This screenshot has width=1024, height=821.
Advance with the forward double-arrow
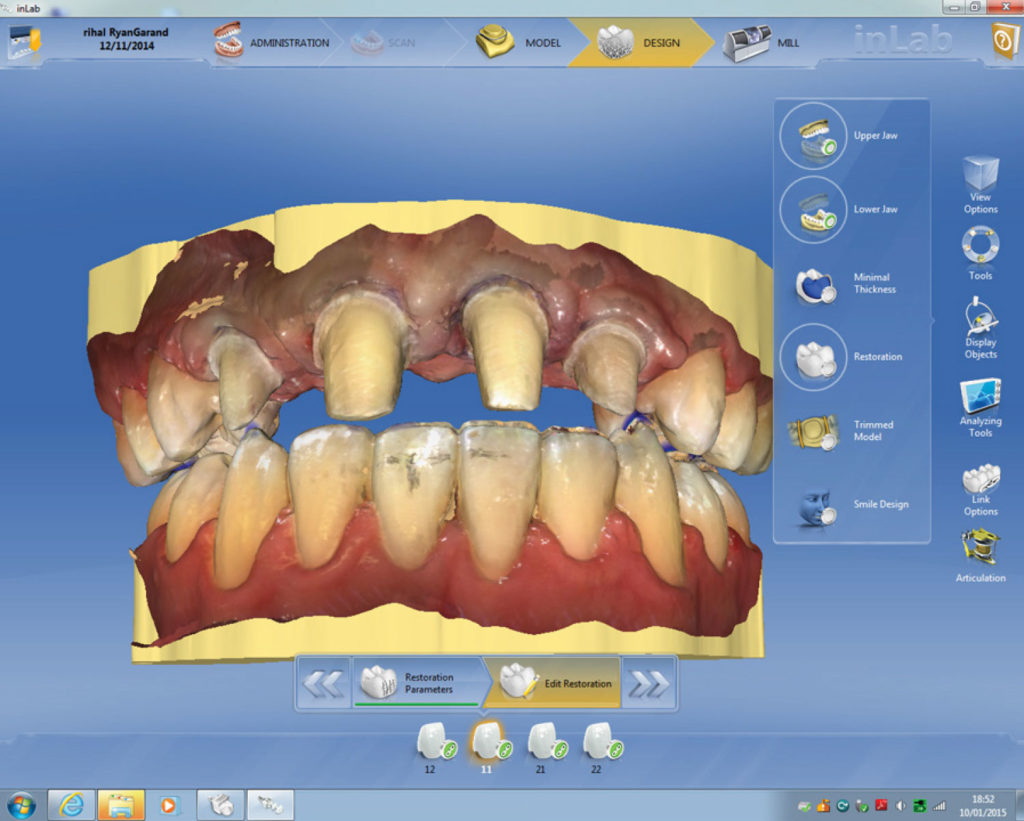[652, 684]
